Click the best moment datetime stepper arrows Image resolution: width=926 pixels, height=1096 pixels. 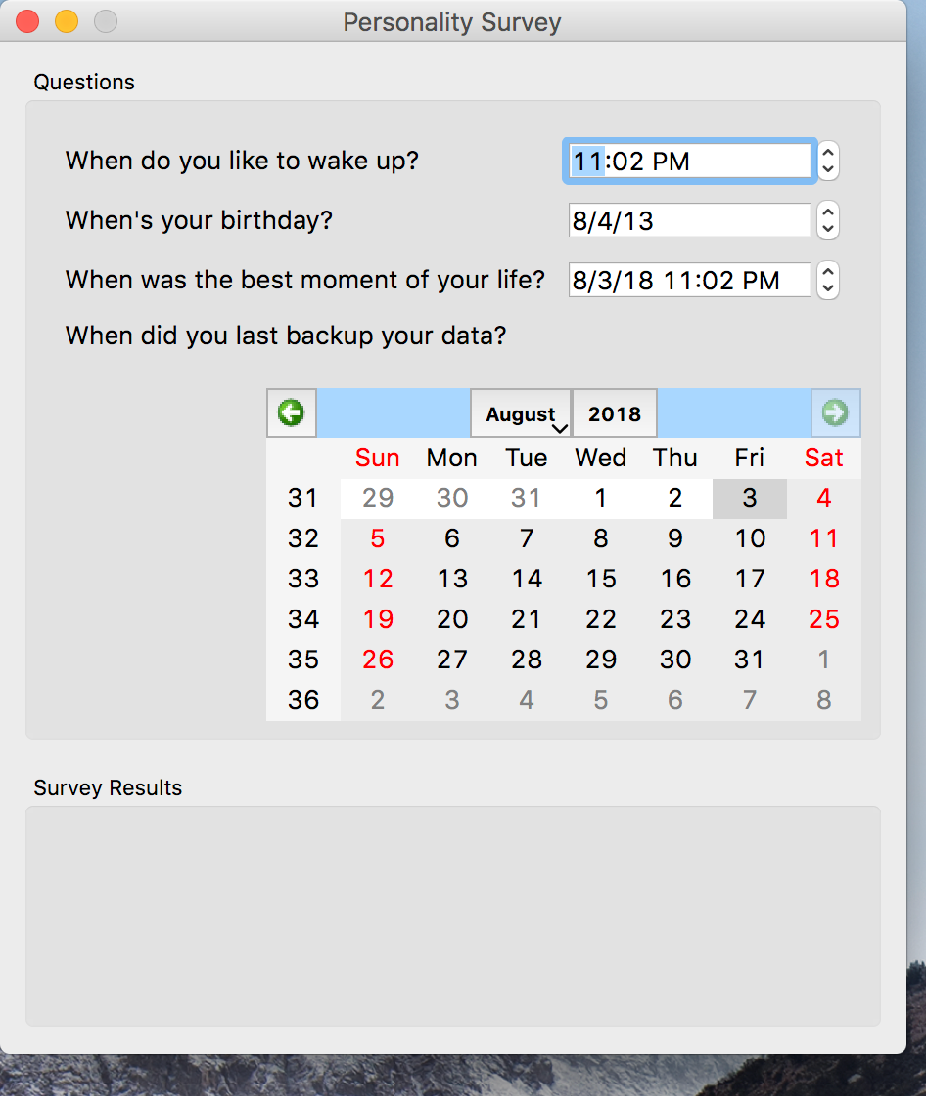pyautogui.click(x=828, y=281)
